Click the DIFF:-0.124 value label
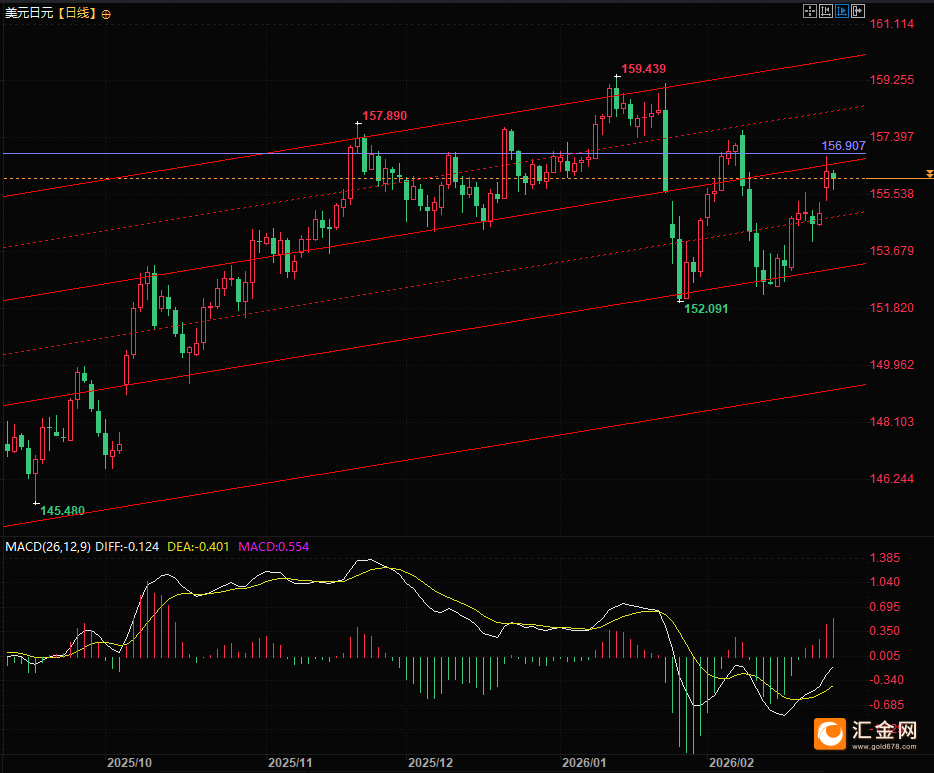 coord(129,547)
